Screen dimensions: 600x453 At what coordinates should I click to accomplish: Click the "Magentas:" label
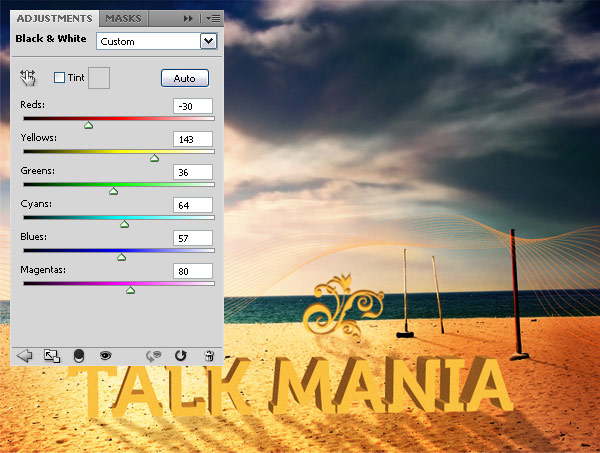43,270
